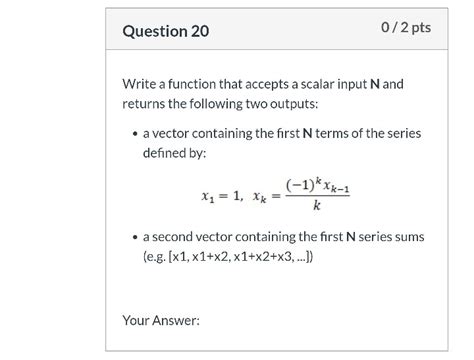Click the xk term left of equals sign
Viewport: 474px width, 360px height.
[260, 197]
